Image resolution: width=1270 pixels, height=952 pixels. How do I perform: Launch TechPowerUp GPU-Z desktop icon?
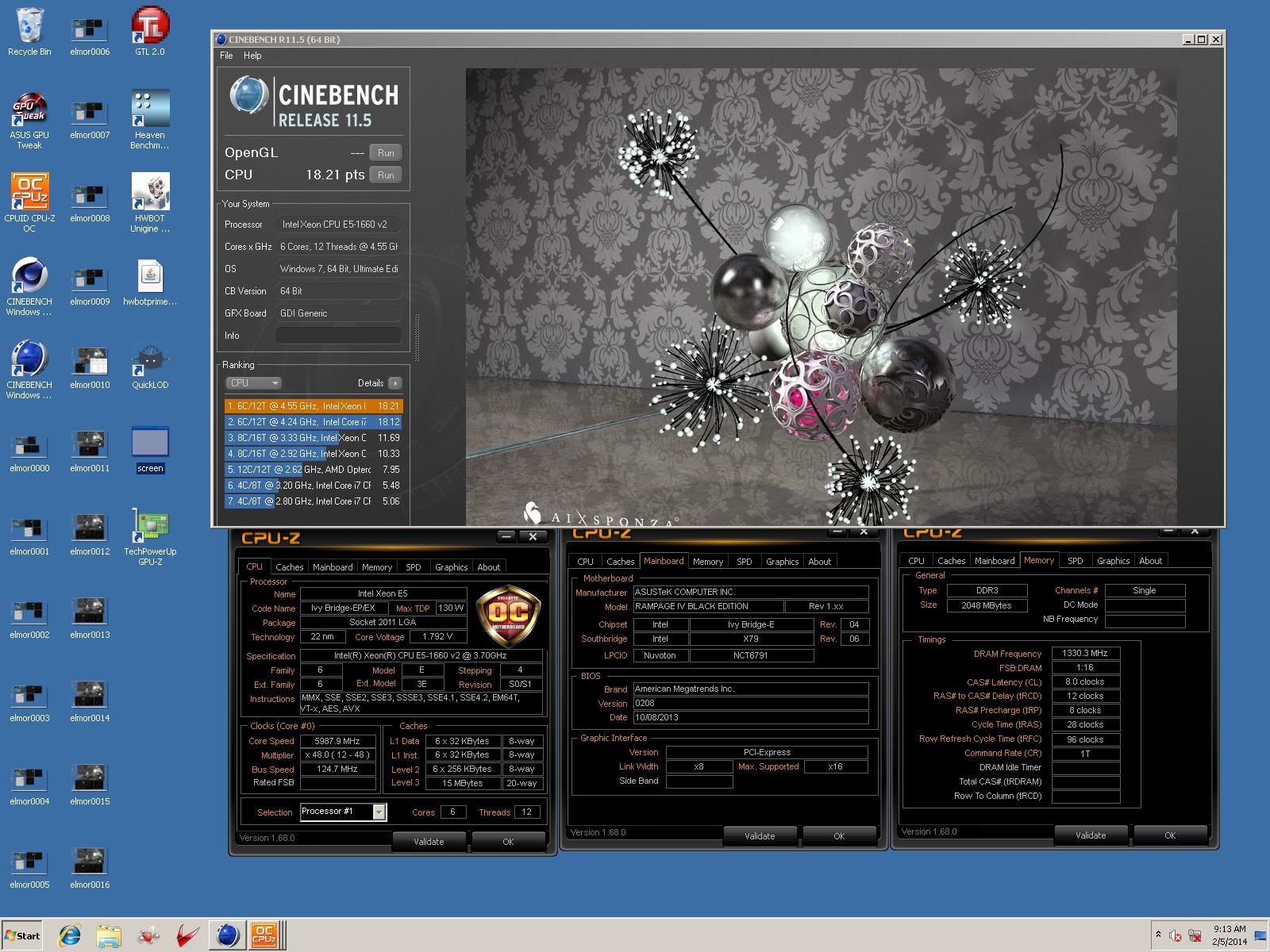(150, 537)
